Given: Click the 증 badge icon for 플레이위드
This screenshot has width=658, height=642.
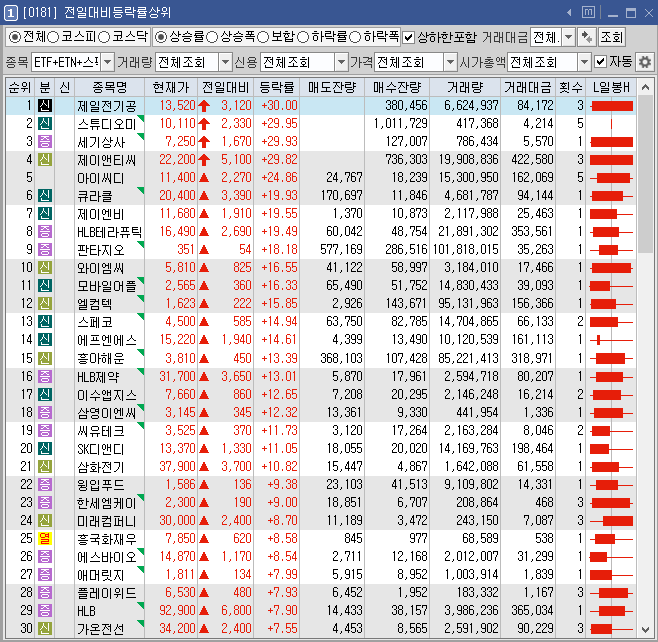Looking at the screenshot, I should [45, 592].
